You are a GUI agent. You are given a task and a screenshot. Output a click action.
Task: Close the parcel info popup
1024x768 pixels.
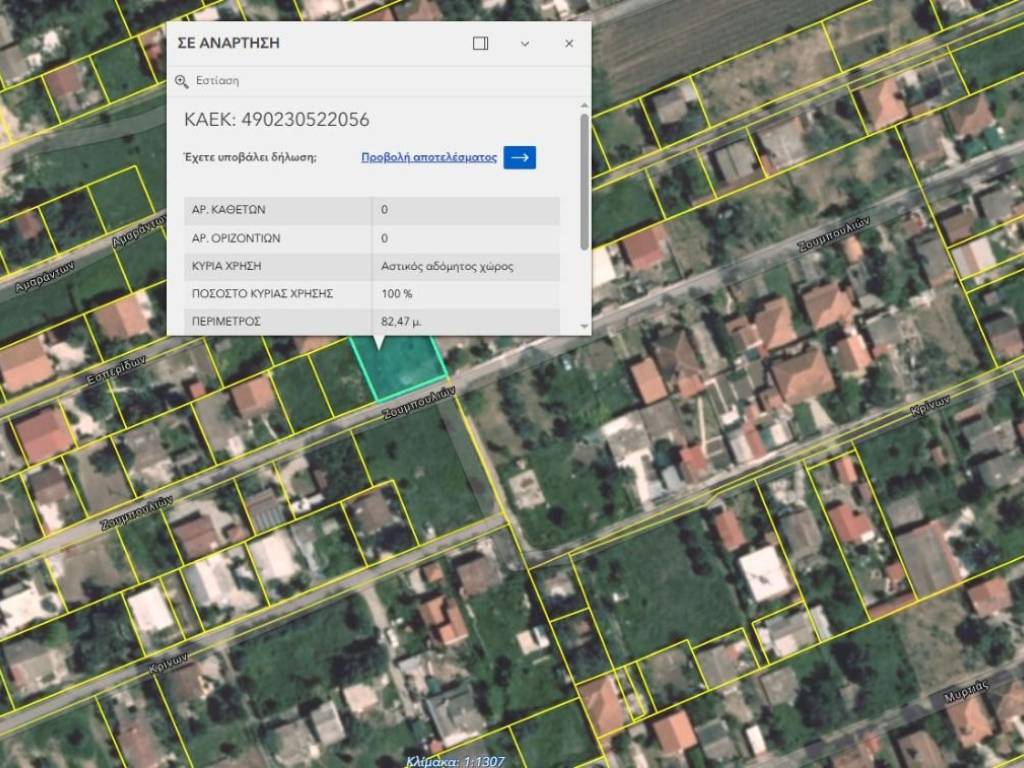pos(569,44)
